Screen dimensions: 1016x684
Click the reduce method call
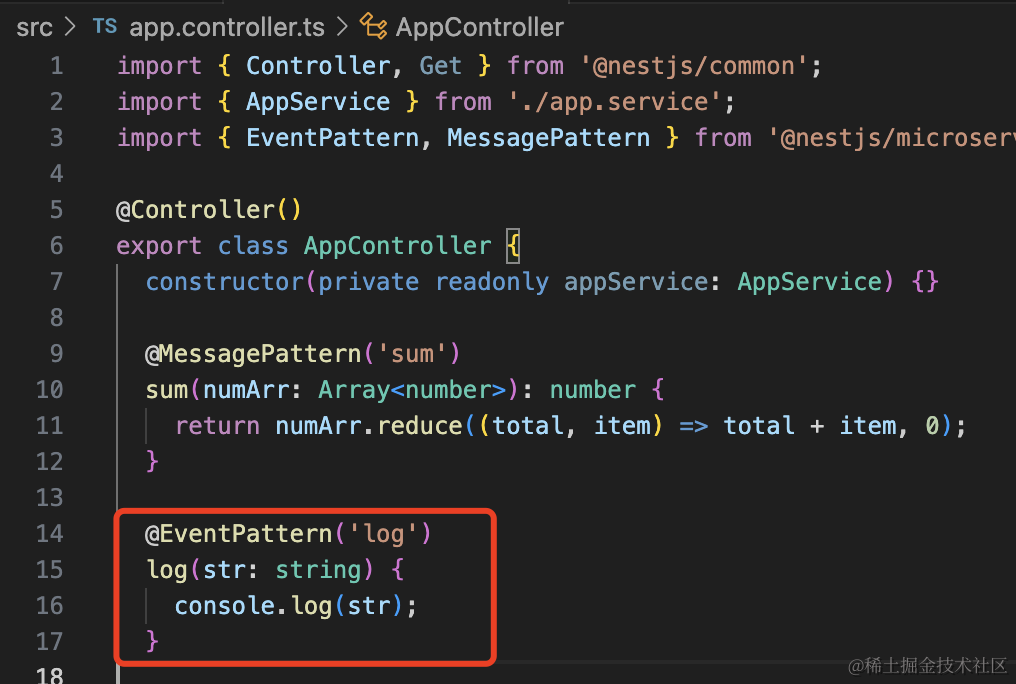419,426
